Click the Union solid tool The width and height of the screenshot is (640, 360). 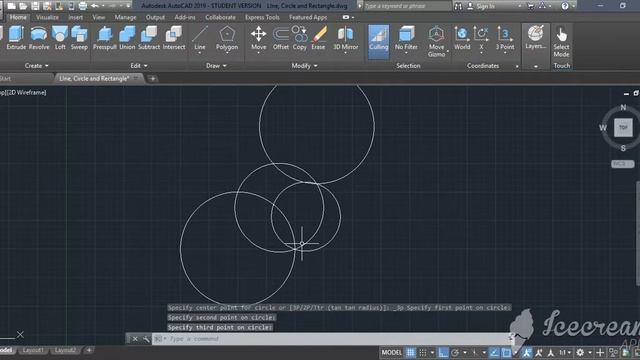pyautogui.click(x=127, y=38)
